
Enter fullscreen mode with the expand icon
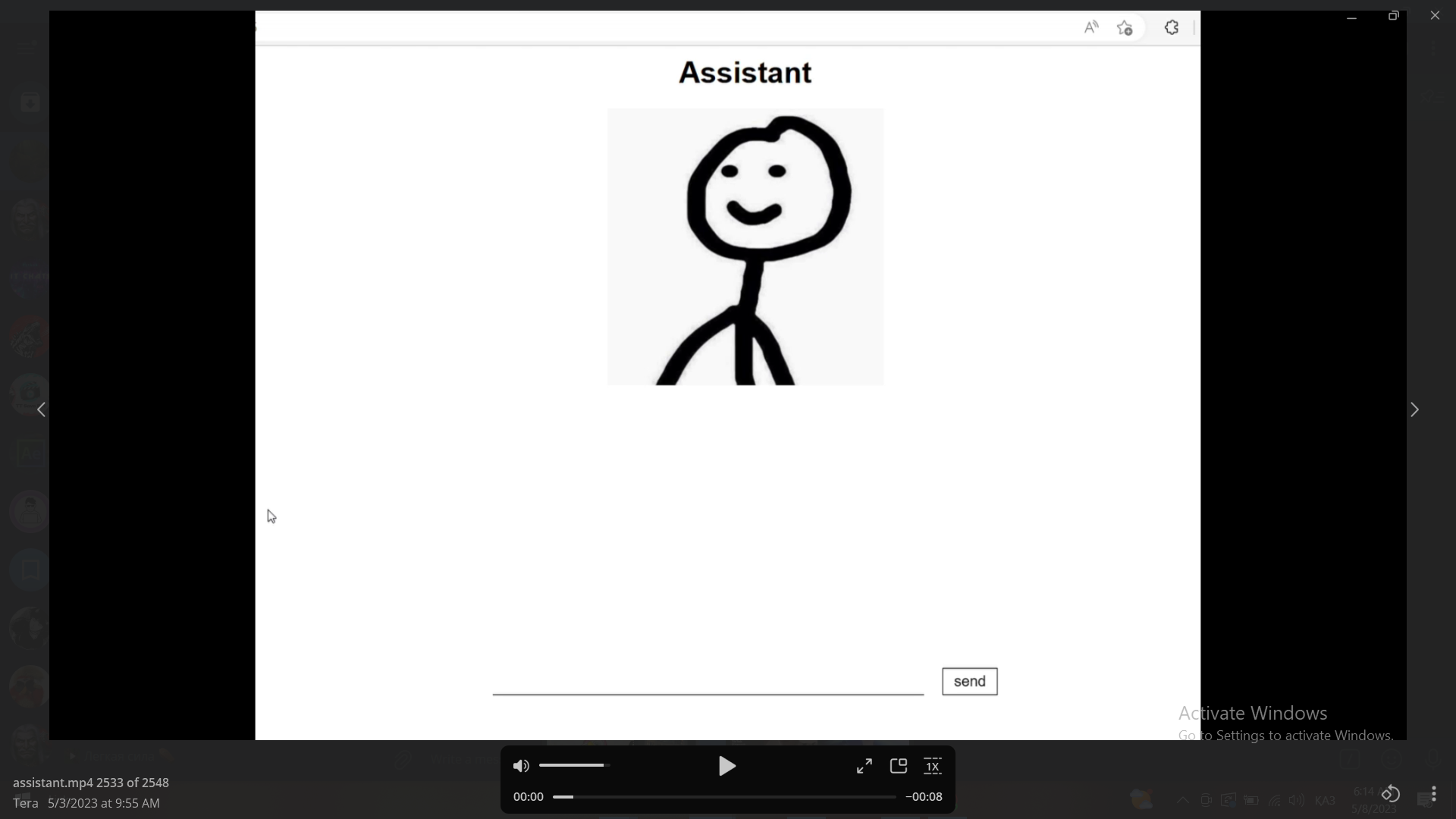tap(864, 766)
